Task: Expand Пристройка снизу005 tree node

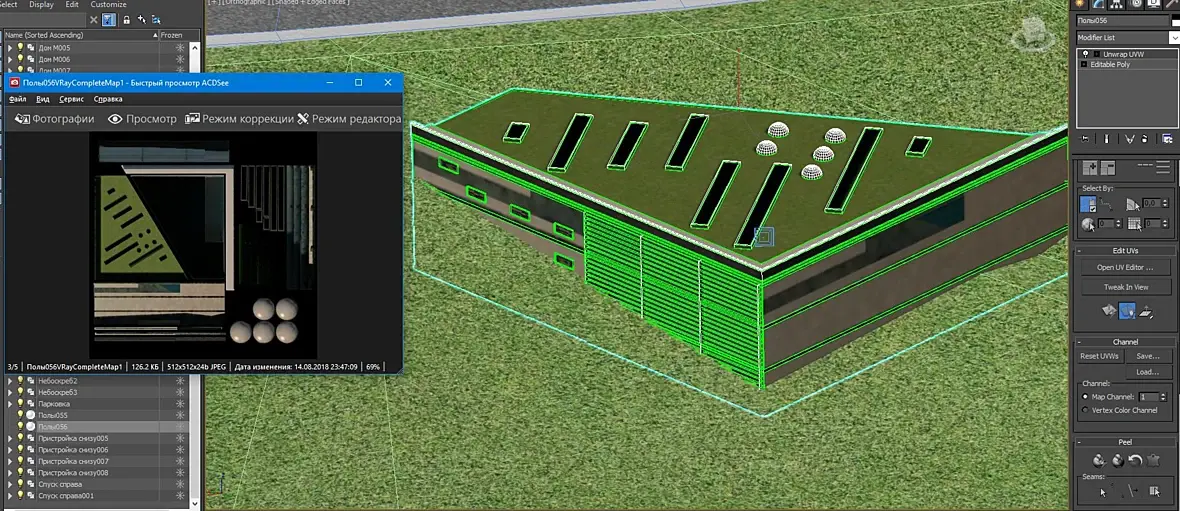Action: tap(10, 438)
